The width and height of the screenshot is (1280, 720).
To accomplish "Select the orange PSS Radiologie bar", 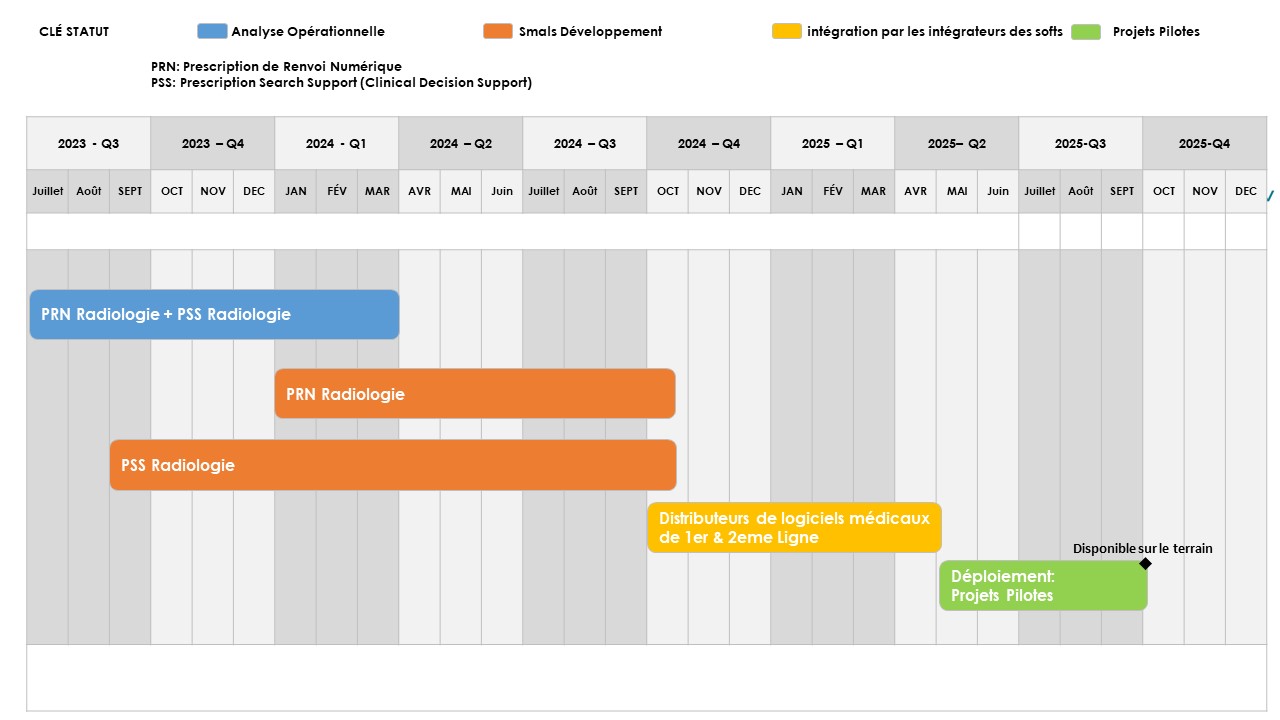I will point(393,465).
